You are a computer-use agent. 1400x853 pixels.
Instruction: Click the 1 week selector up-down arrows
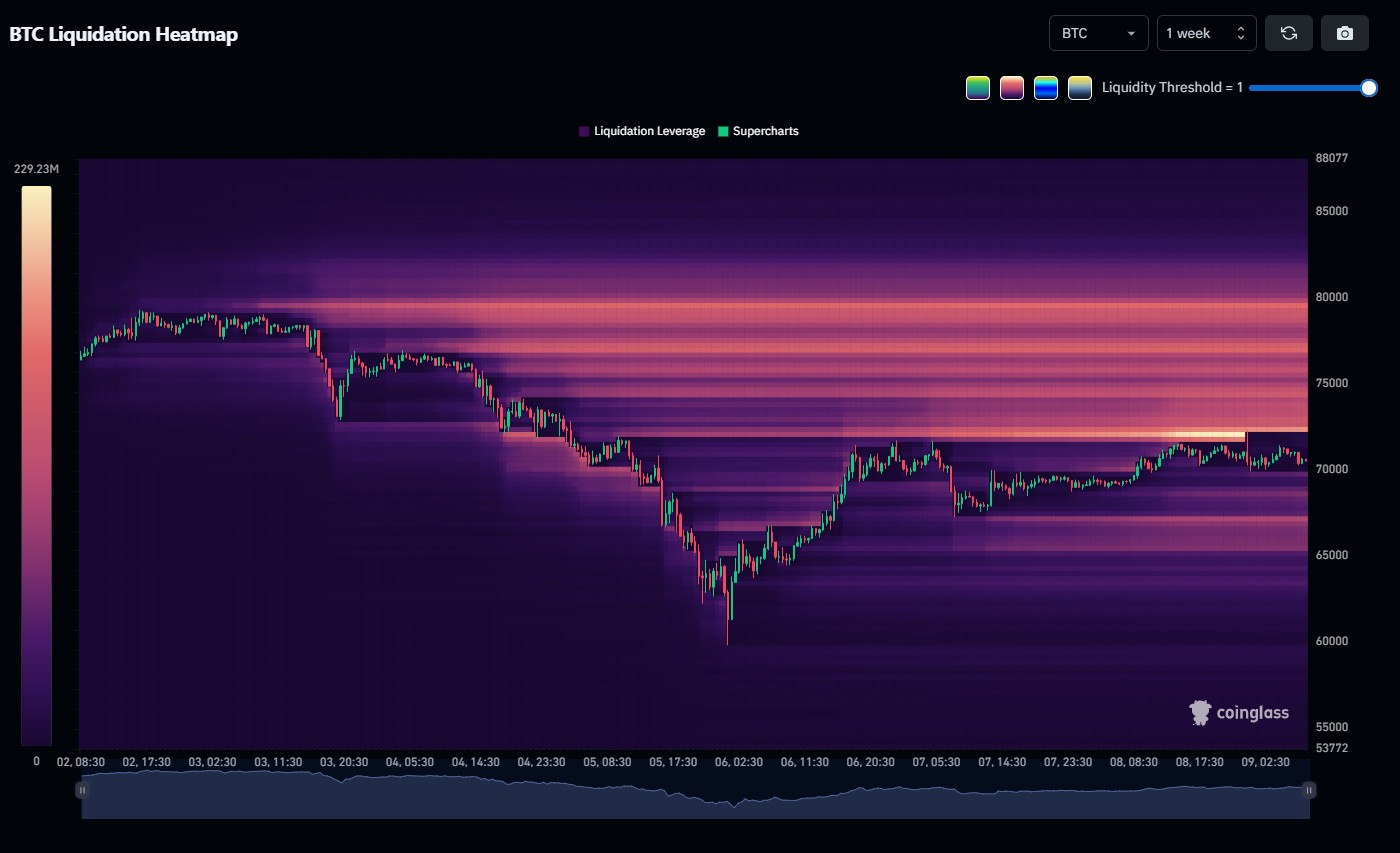[x=1240, y=33]
